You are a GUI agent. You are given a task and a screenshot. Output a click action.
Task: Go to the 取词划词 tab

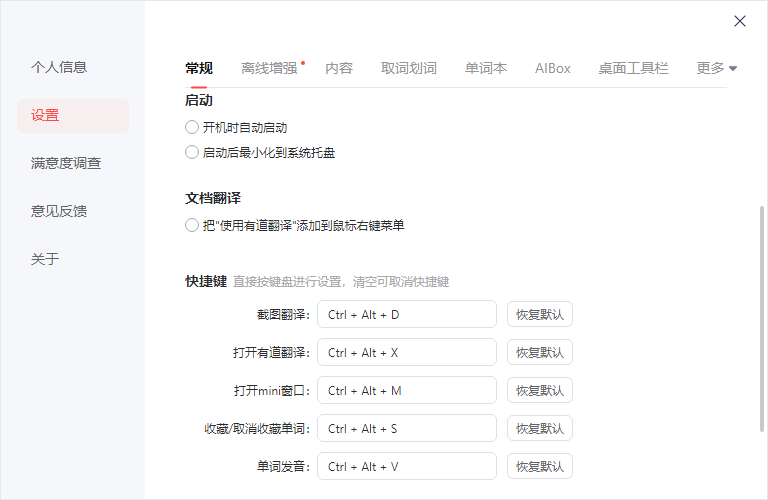(x=409, y=68)
